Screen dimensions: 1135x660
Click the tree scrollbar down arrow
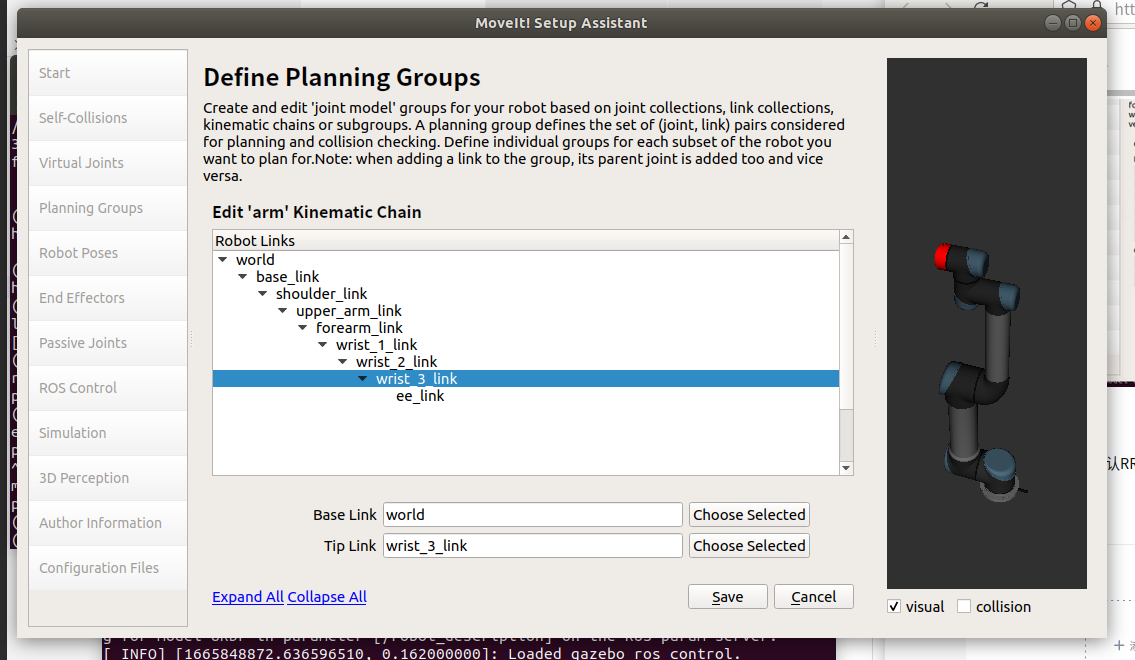[x=846, y=467]
